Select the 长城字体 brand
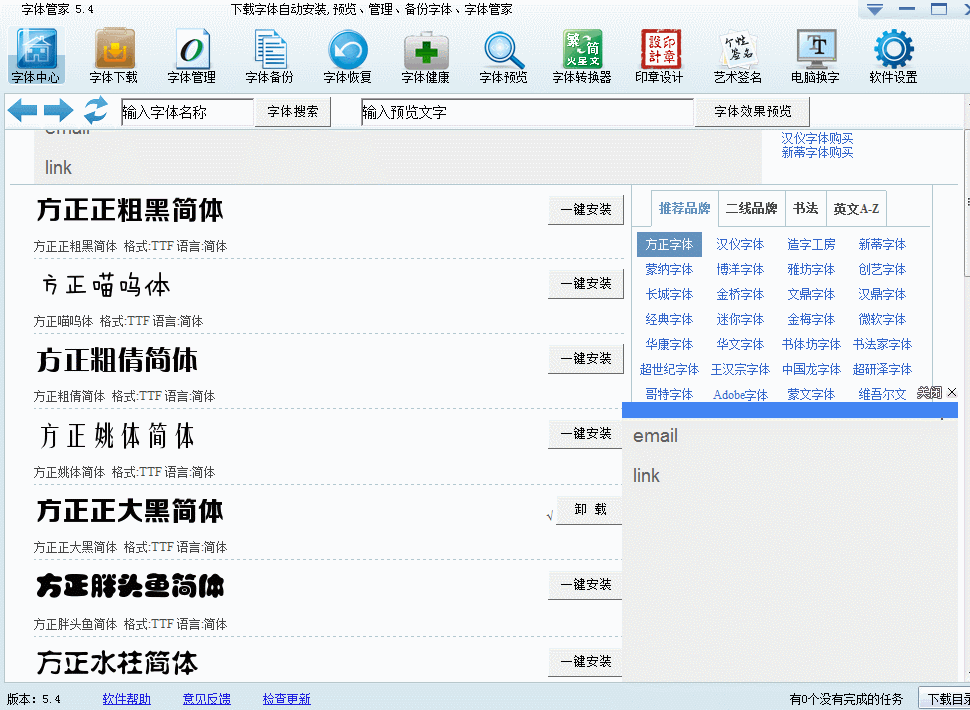 [x=669, y=294]
